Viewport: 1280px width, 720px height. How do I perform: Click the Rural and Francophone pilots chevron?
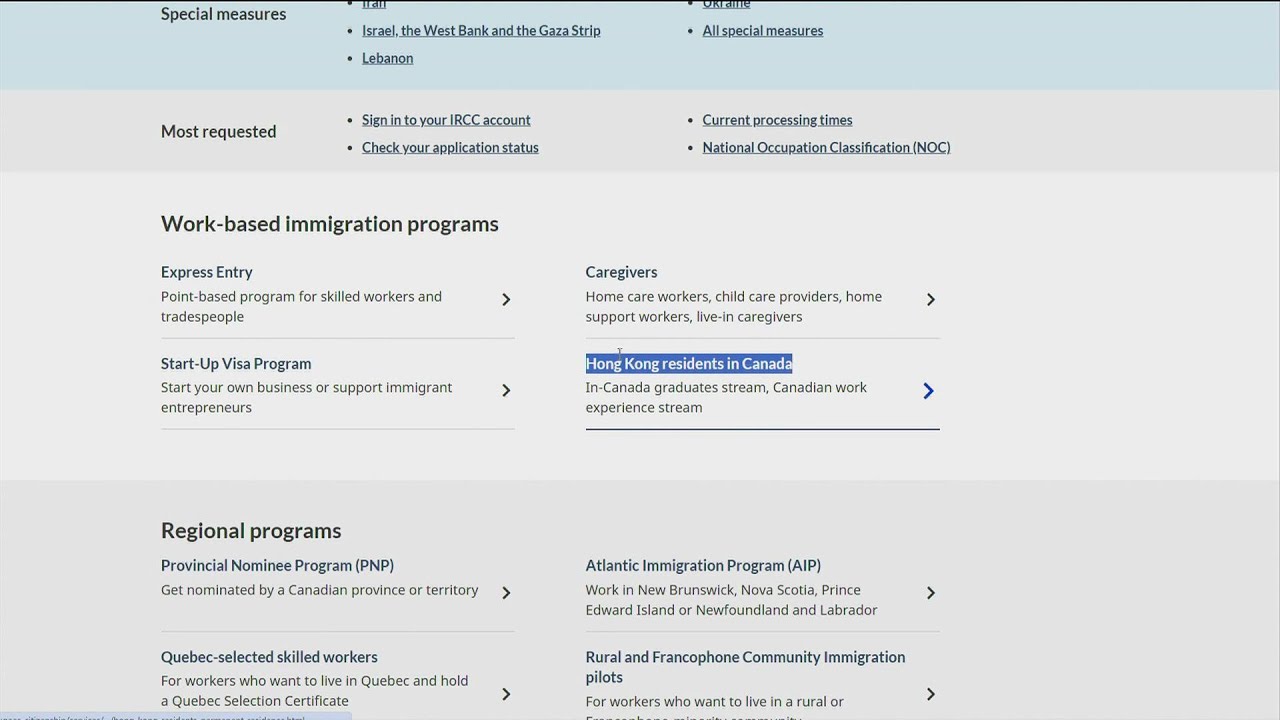pos(931,693)
